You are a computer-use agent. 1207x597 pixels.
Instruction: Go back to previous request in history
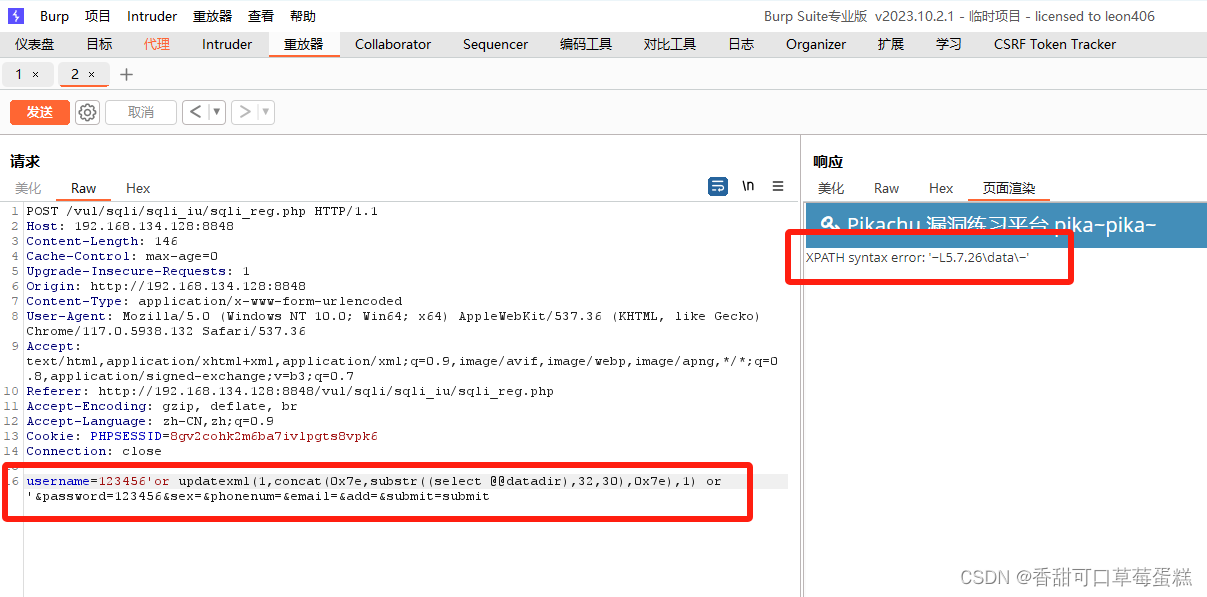tap(194, 112)
